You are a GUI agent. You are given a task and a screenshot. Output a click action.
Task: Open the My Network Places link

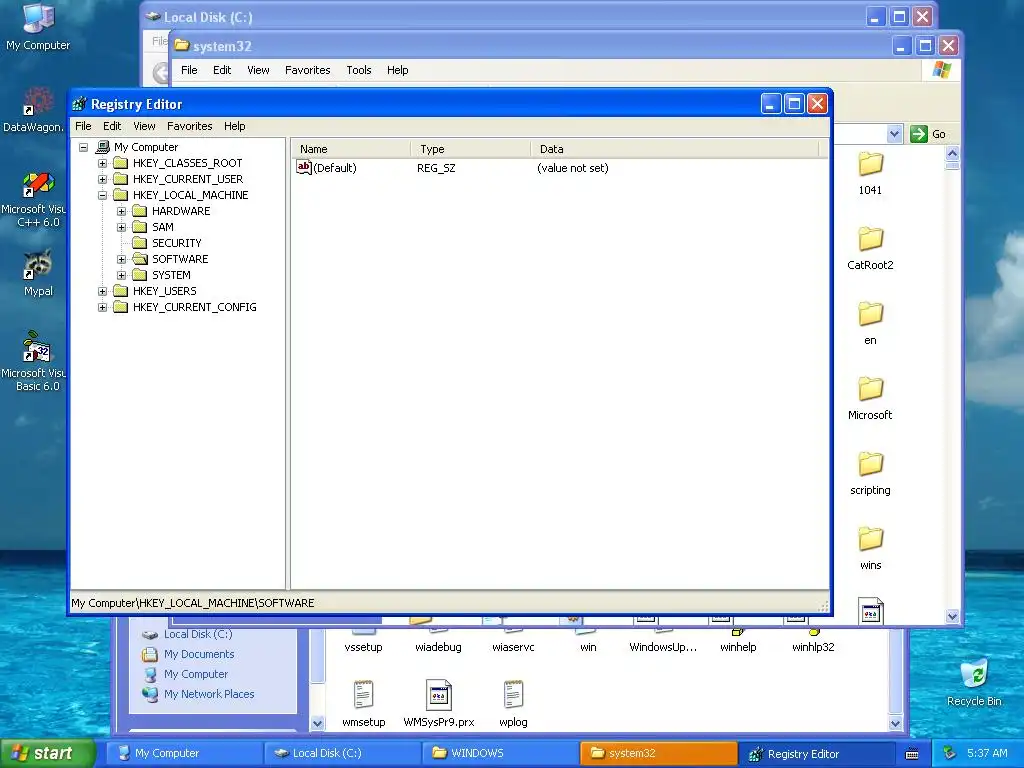coord(209,694)
